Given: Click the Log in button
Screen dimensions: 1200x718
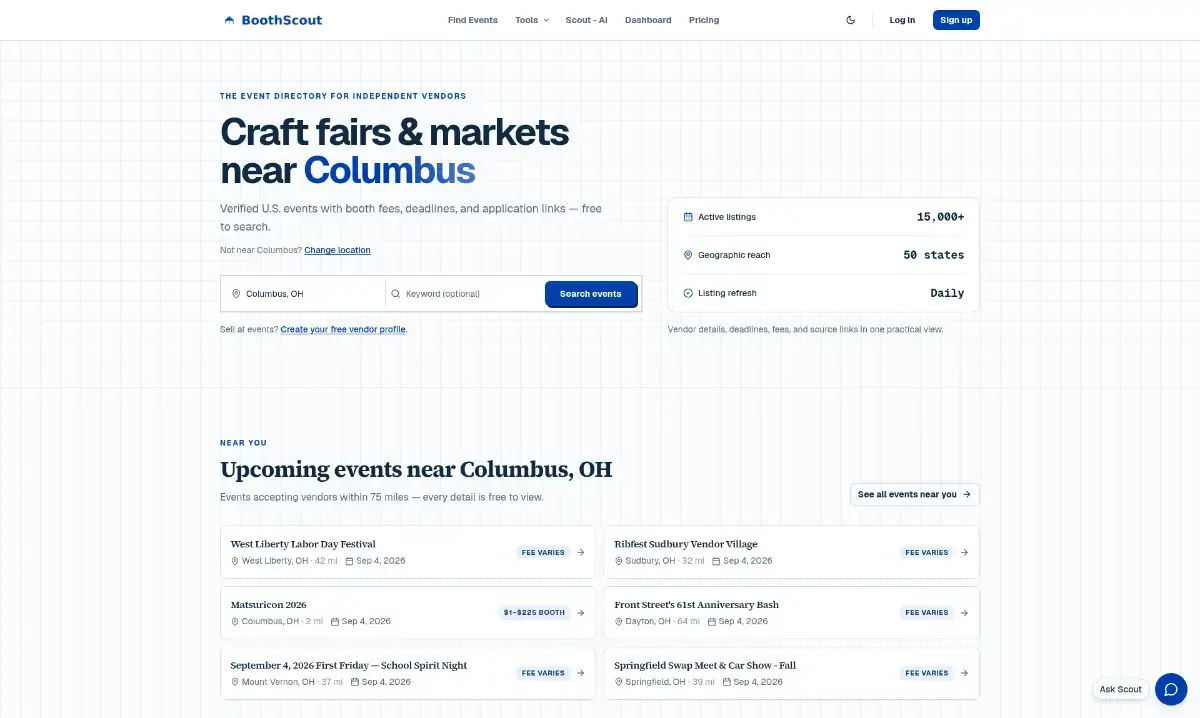Looking at the screenshot, I should pyautogui.click(x=902, y=20).
